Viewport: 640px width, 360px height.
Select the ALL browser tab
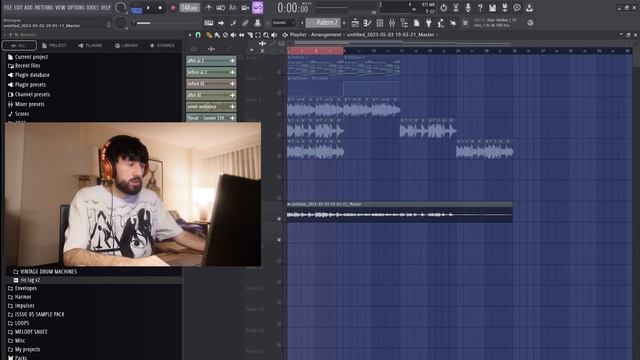[19, 45]
